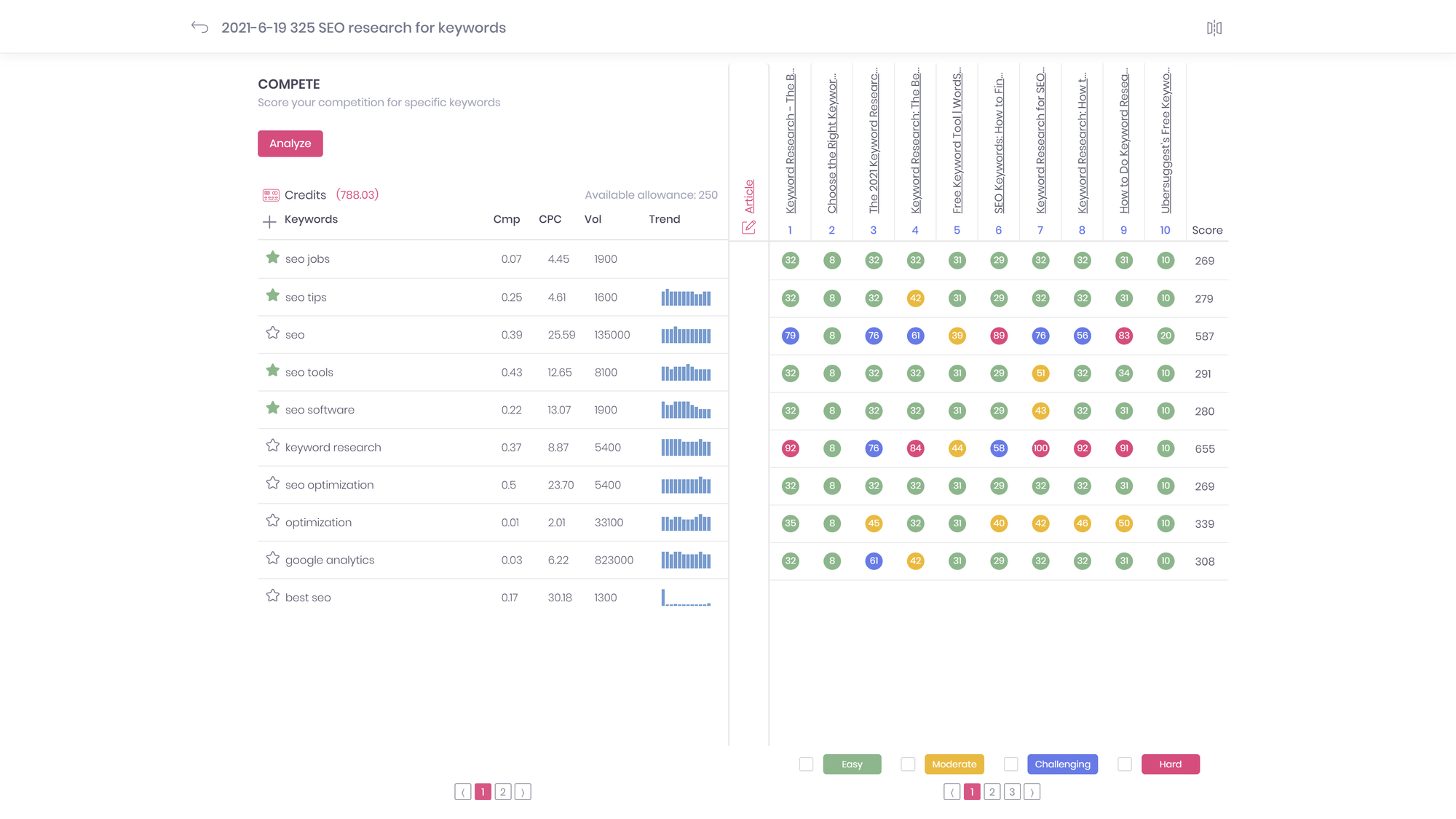The height and width of the screenshot is (819, 1456).
Task: Click the total score 655
Action: 1205,449
